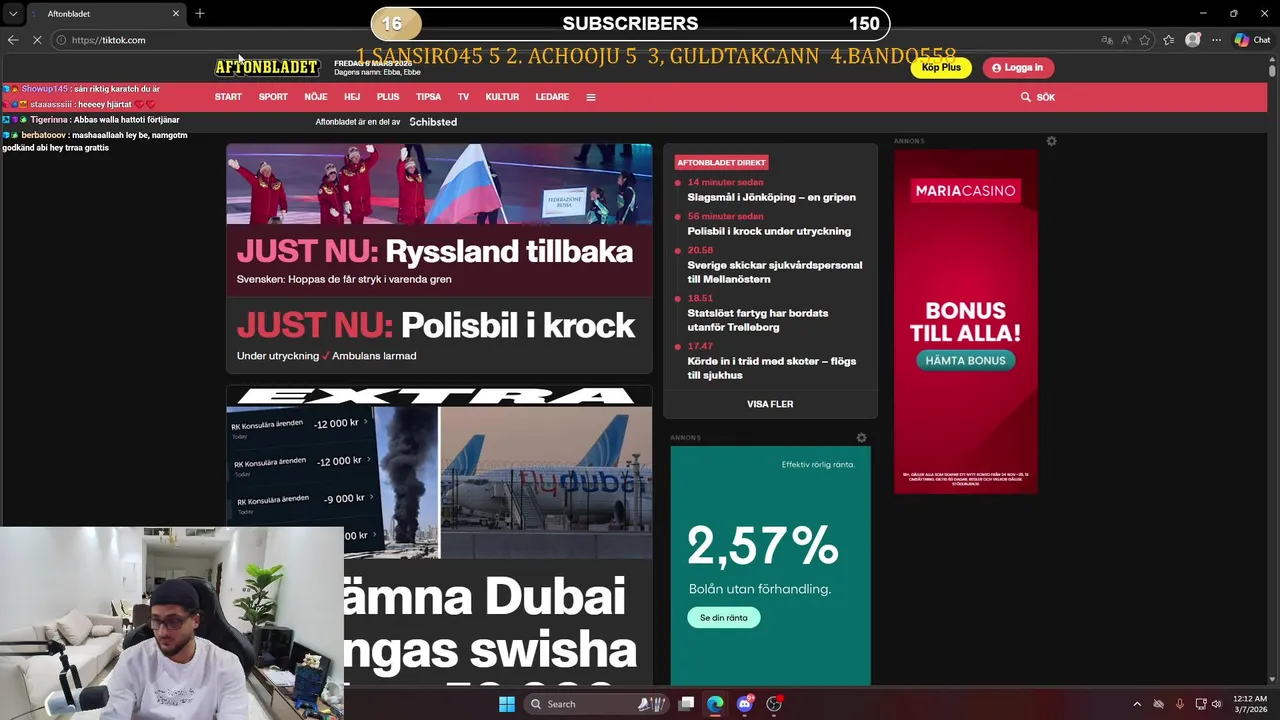Open Slagsmål i Jönköping news item
Image resolution: width=1280 pixels, height=720 pixels.
tap(771, 197)
